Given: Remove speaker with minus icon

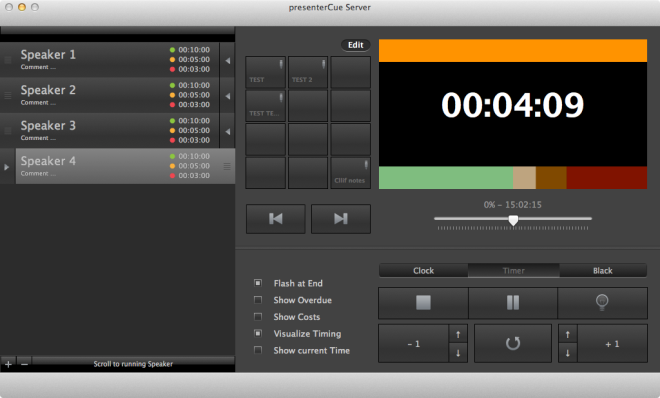Looking at the screenshot, I should pyautogui.click(x=24, y=364).
